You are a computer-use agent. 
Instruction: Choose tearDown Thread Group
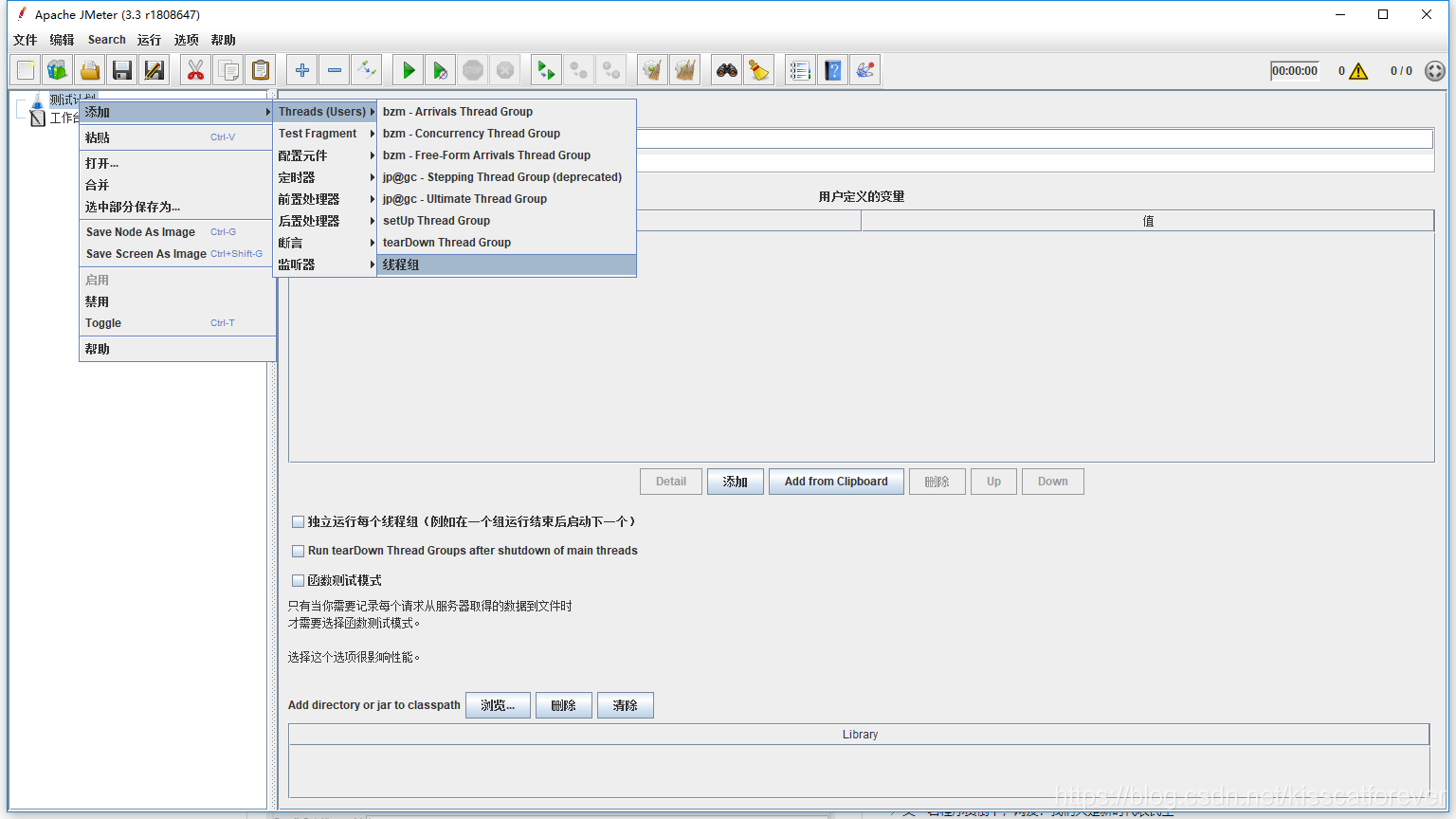(507, 243)
